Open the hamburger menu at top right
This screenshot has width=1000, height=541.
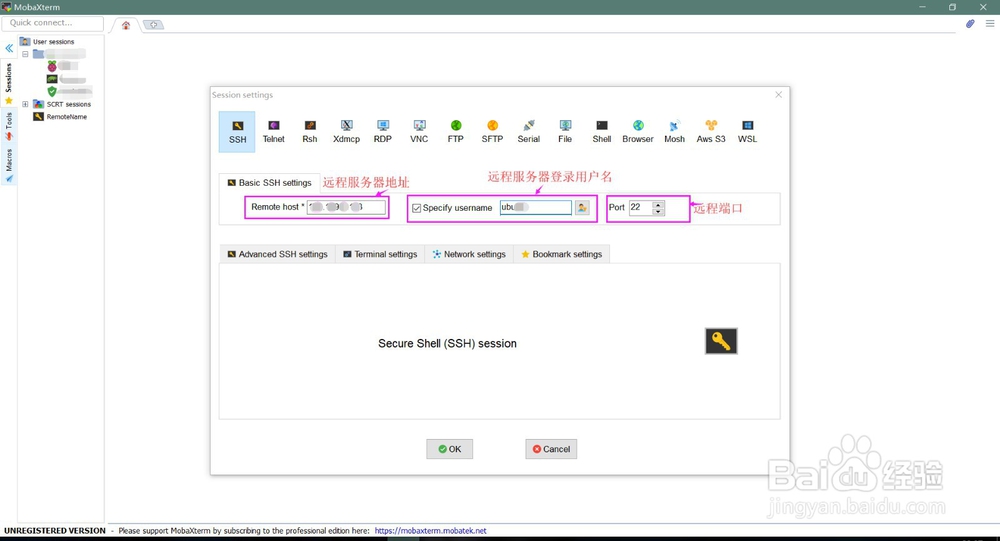click(990, 24)
